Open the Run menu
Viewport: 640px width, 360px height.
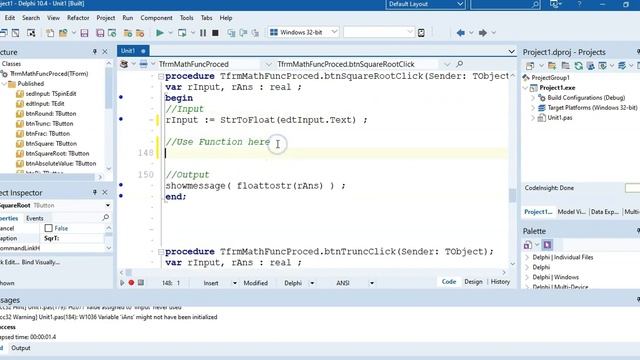[x=128, y=18]
